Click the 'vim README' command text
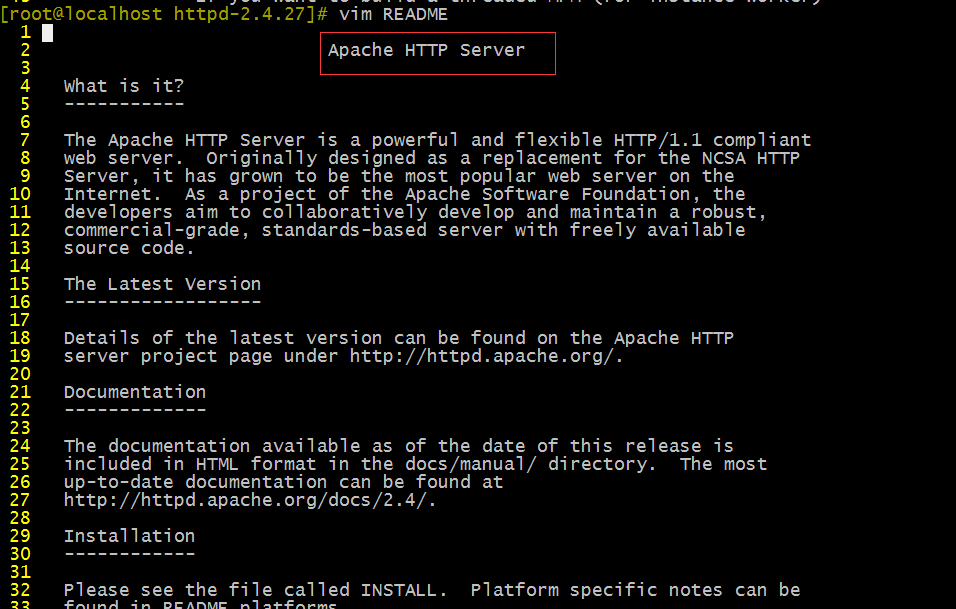The width and height of the screenshot is (956, 609). 393,14
